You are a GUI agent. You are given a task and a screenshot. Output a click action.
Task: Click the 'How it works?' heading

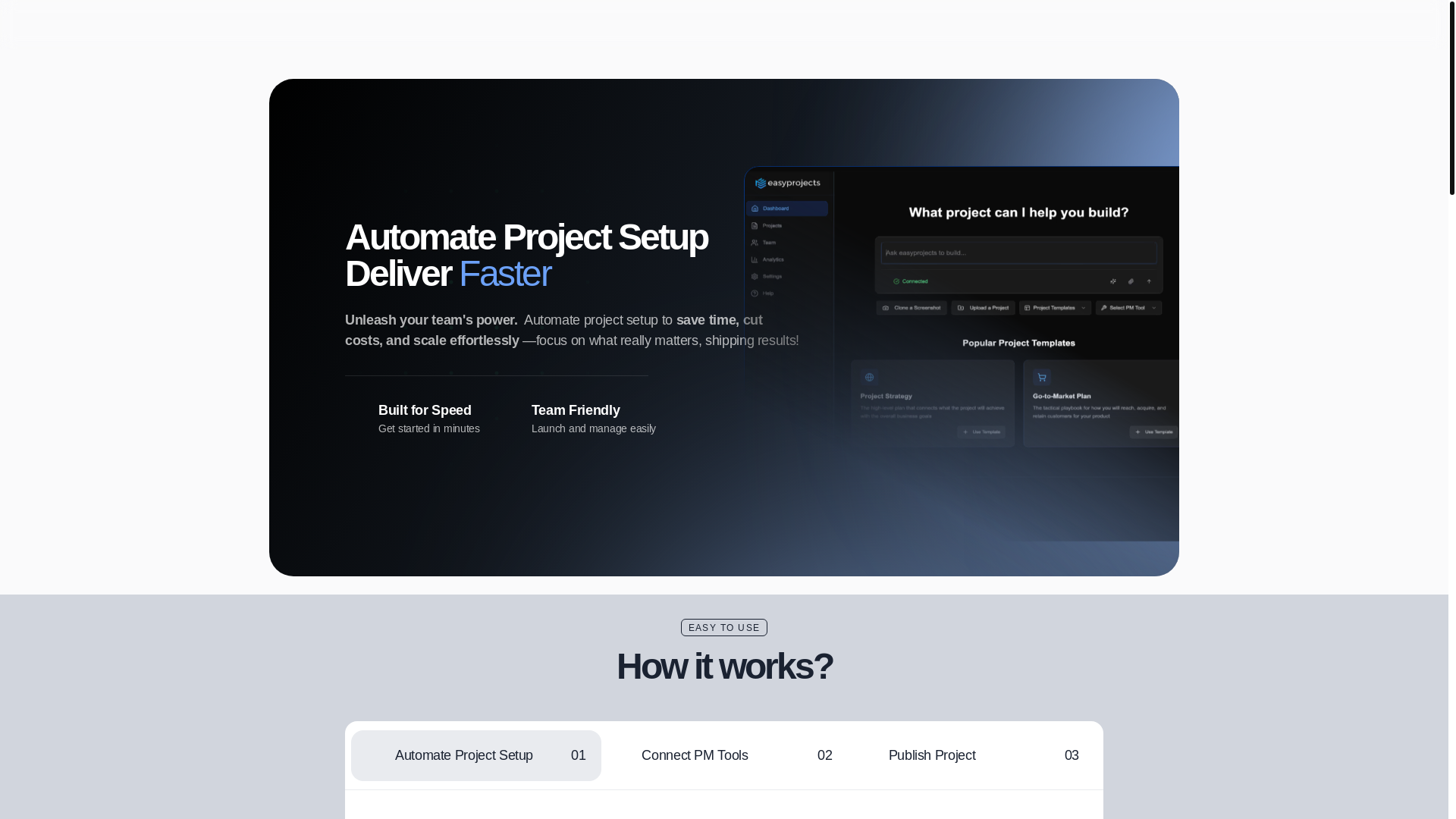[724, 666]
